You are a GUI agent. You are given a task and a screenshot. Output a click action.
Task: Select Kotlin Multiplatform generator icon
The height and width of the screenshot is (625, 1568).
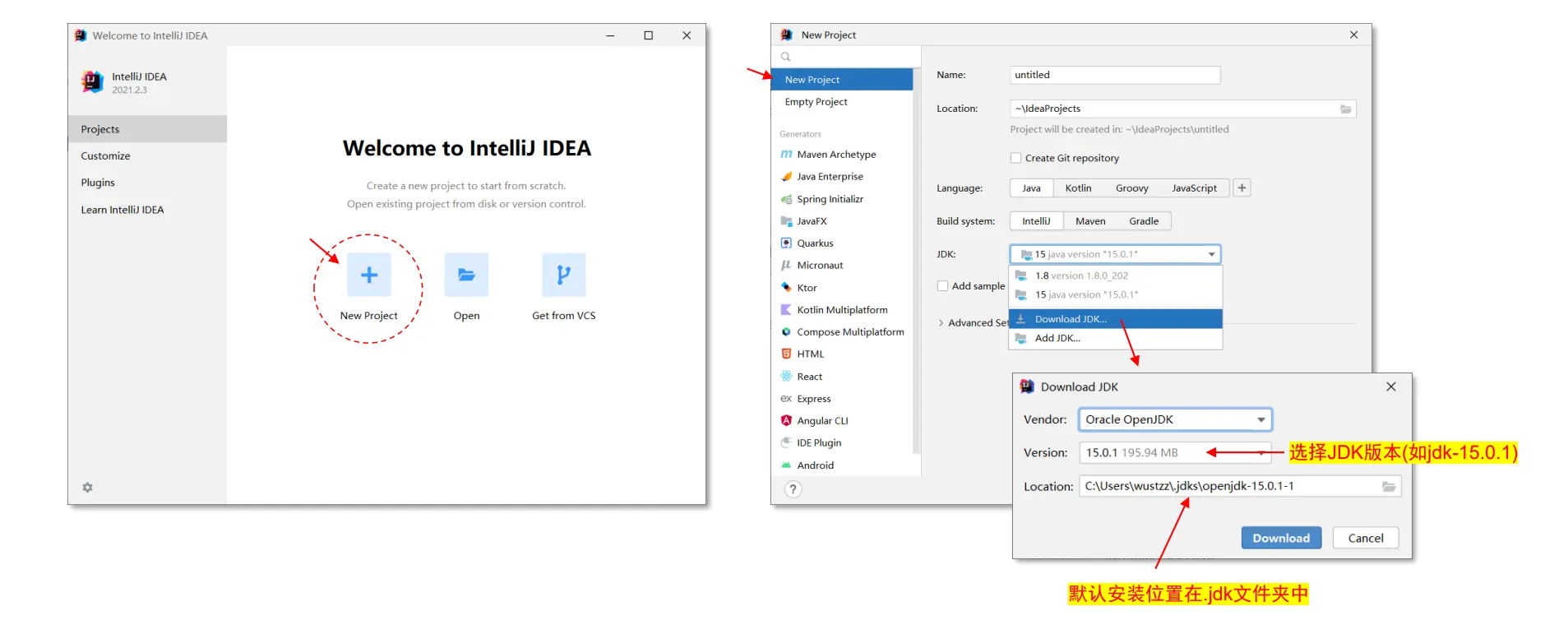click(786, 310)
